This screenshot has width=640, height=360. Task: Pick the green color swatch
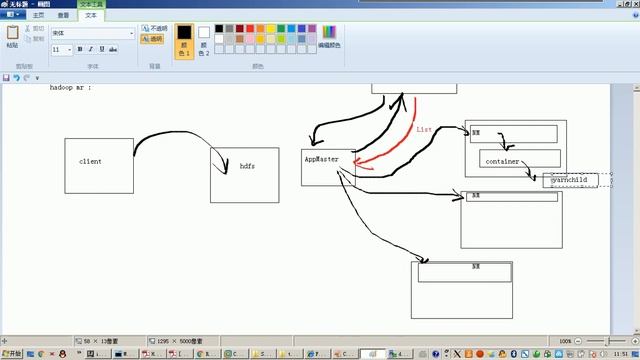pos(281,28)
